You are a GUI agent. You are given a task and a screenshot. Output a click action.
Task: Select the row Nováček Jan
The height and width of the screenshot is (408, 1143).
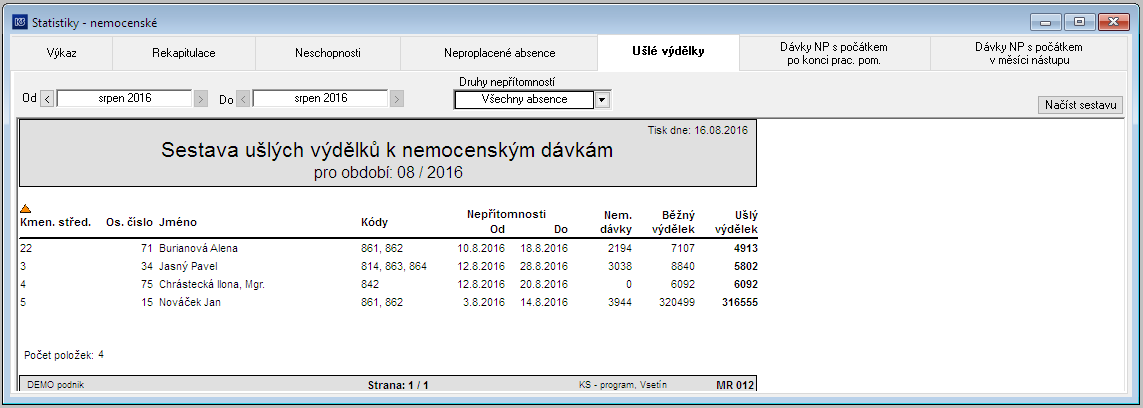coord(389,302)
